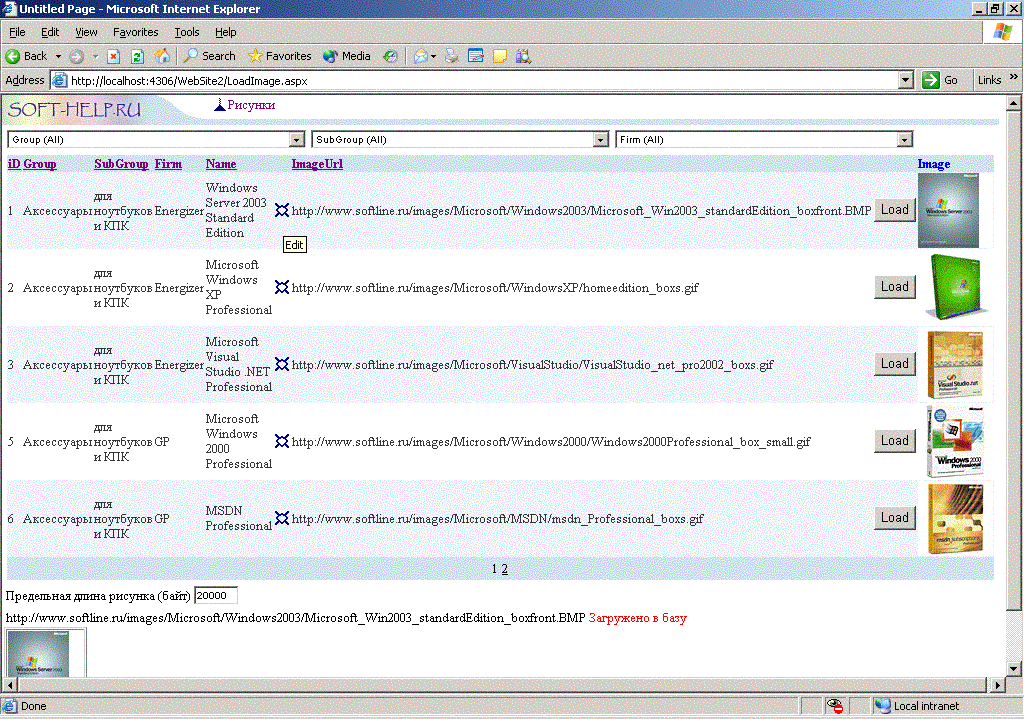Open the Tools menu
Viewport: 1024px width, 719px height.
pyautogui.click(x=187, y=32)
